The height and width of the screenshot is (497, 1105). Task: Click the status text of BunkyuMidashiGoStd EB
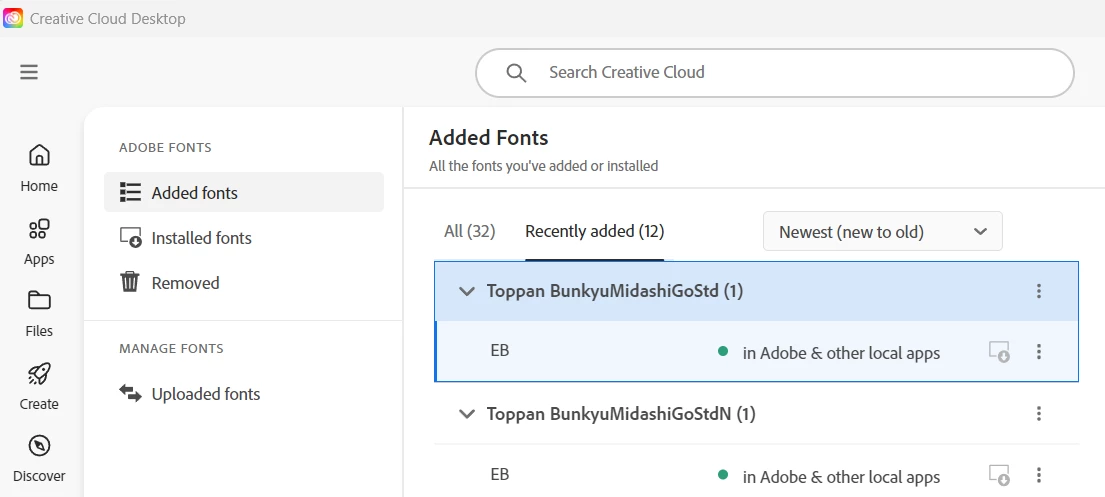pos(841,352)
